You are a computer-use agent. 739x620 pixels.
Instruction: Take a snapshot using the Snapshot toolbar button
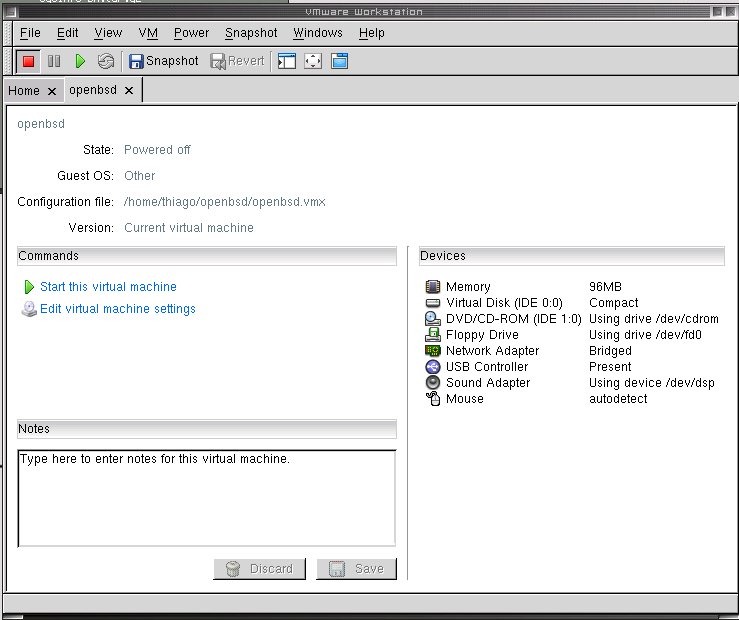pyautogui.click(x=164, y=61)
